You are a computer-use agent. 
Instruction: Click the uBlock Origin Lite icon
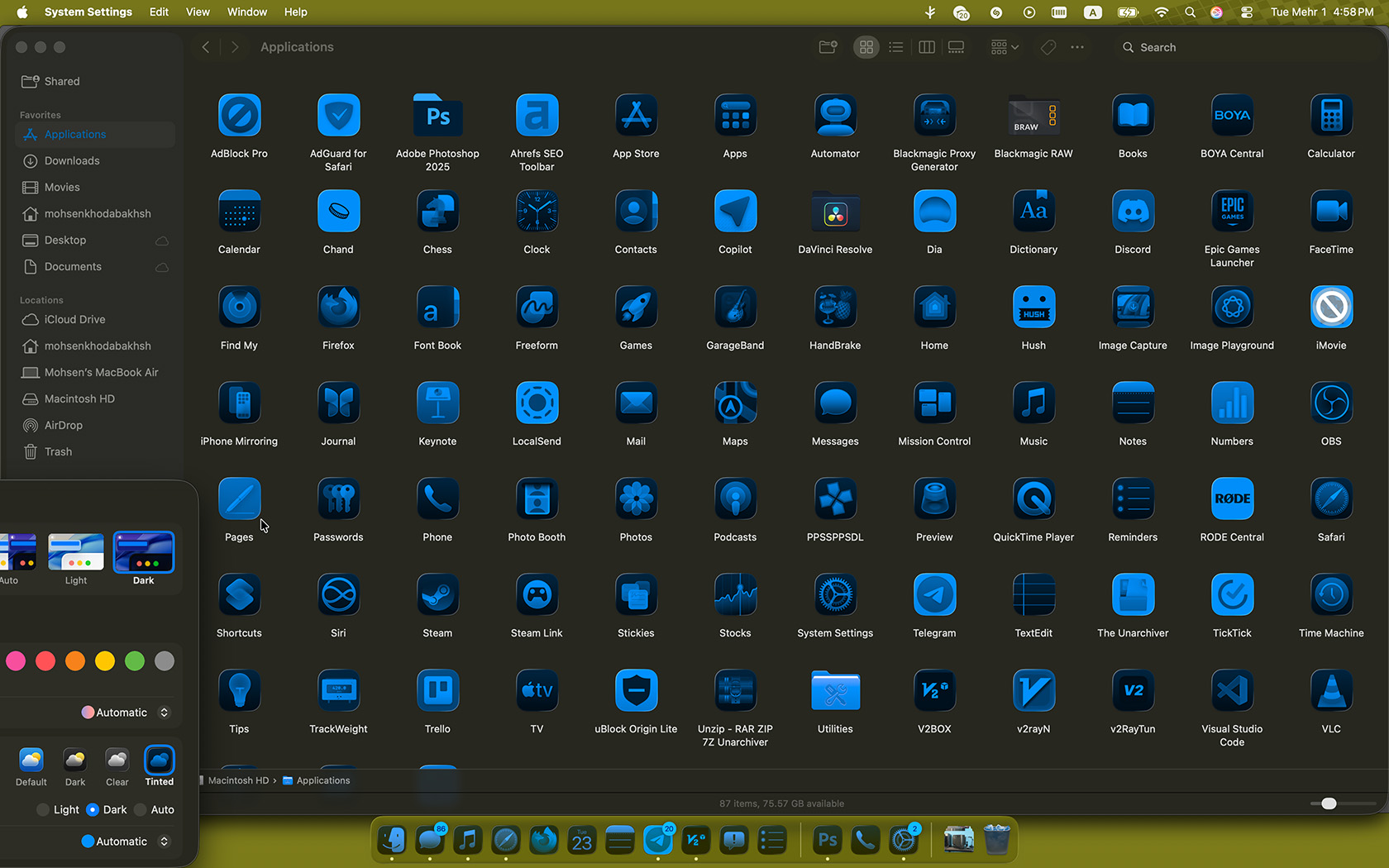[x=636, y=691]
